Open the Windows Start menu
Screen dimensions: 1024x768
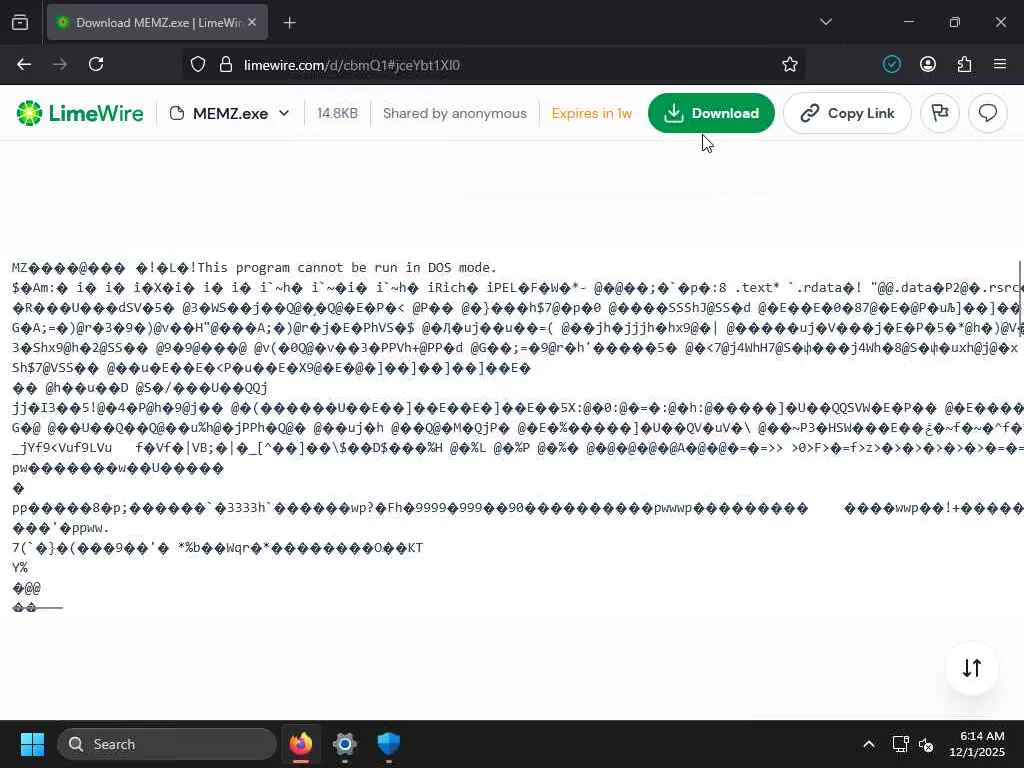32,744
